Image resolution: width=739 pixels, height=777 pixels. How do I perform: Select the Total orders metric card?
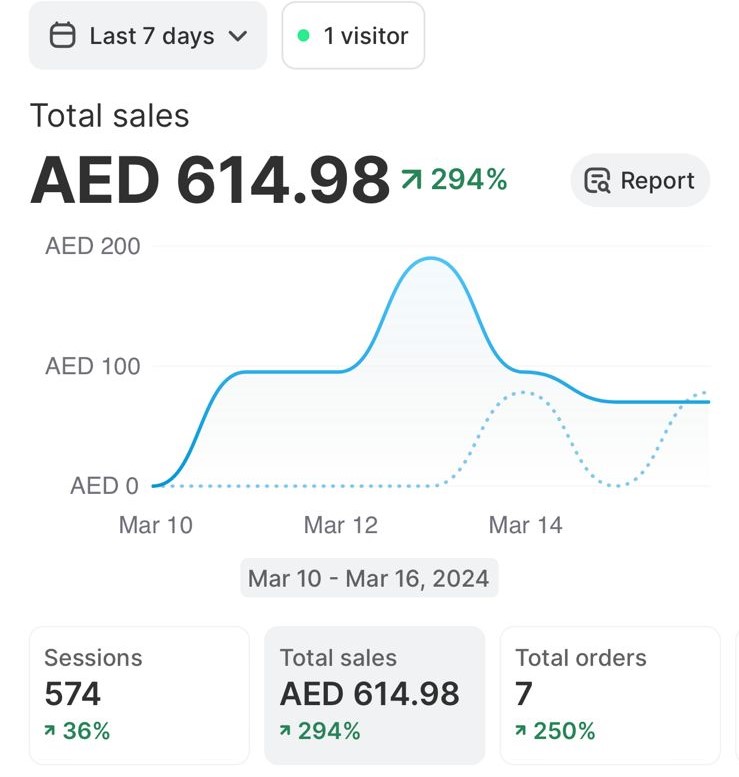pyautogui.click(x=609, y=695)
